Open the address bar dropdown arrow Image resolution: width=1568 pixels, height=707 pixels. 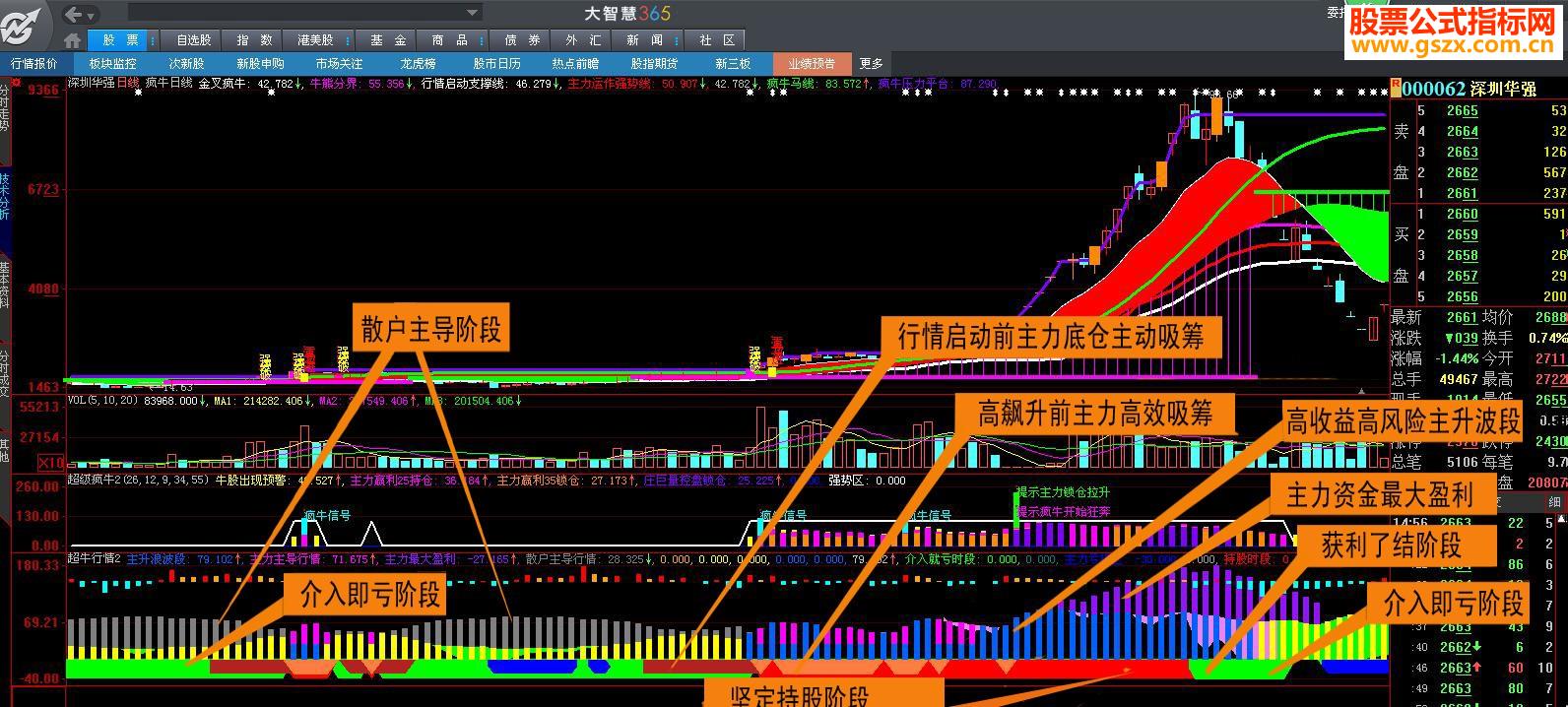click(x=472, y=14)
